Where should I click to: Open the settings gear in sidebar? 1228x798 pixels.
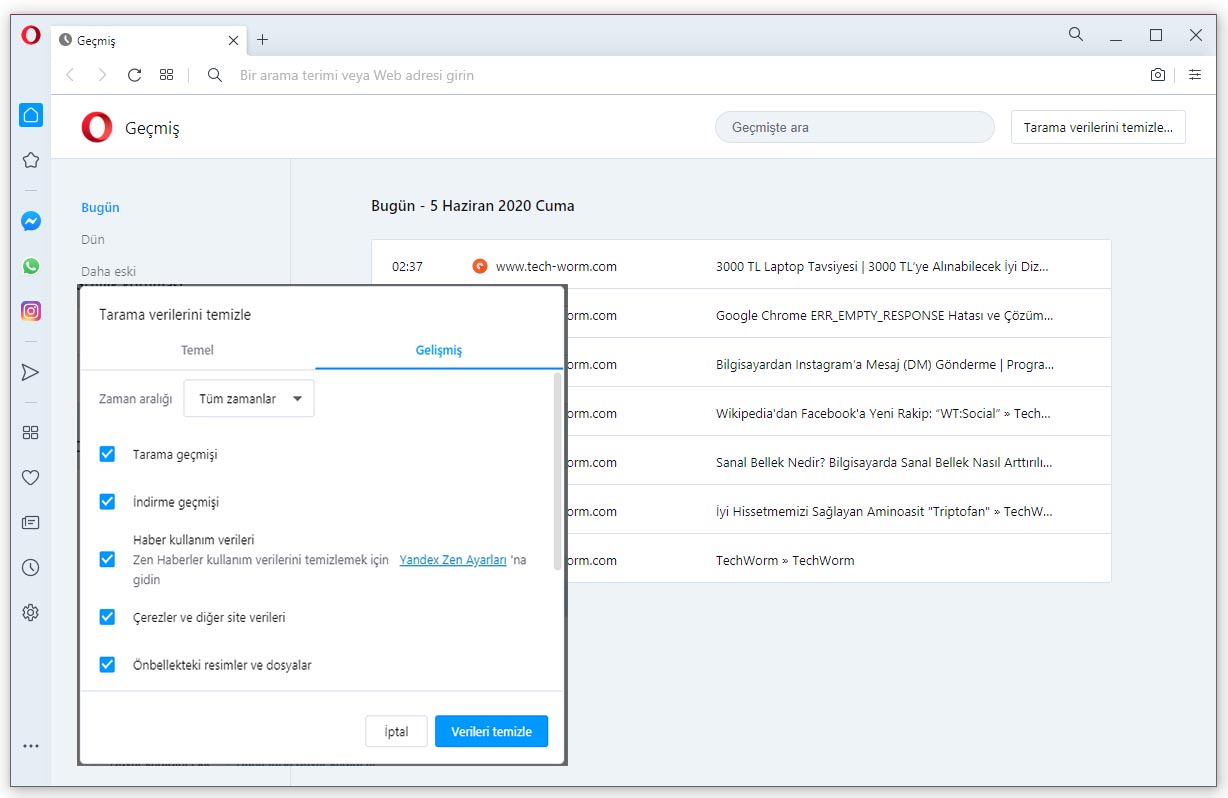tap(31, 613)
